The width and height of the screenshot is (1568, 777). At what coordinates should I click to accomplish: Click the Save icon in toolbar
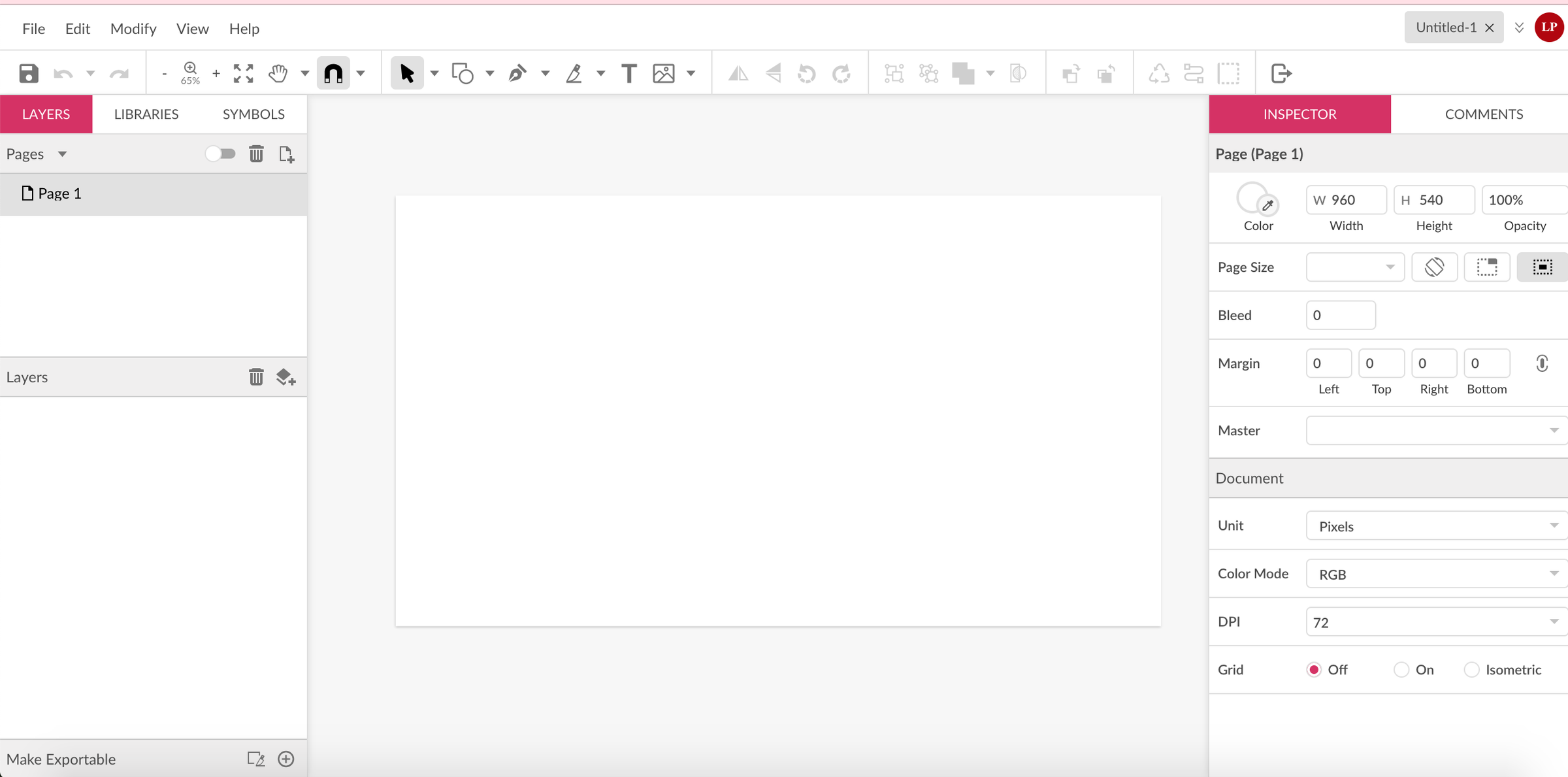(28, 73)
